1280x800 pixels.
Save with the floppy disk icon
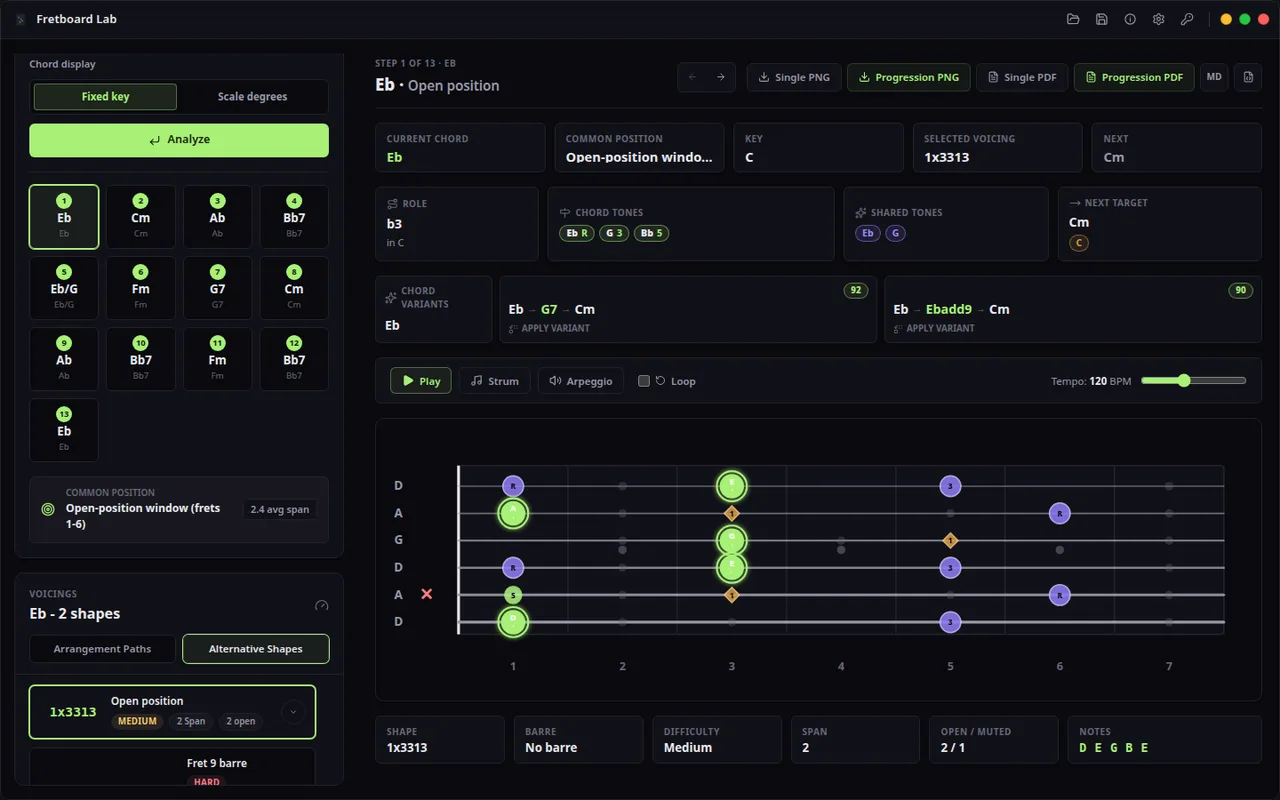(1102, 19)
